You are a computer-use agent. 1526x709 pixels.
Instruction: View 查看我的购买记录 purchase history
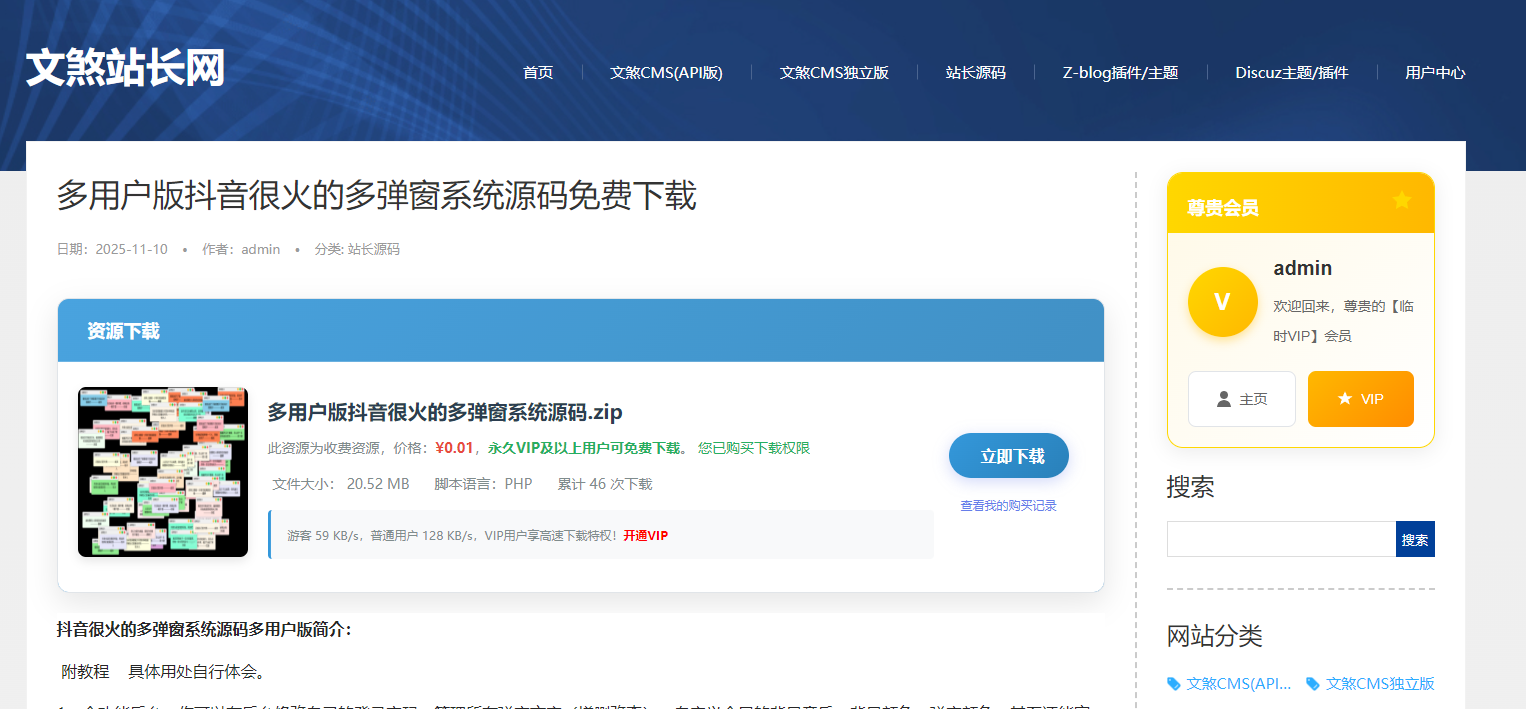point(1008,505)
